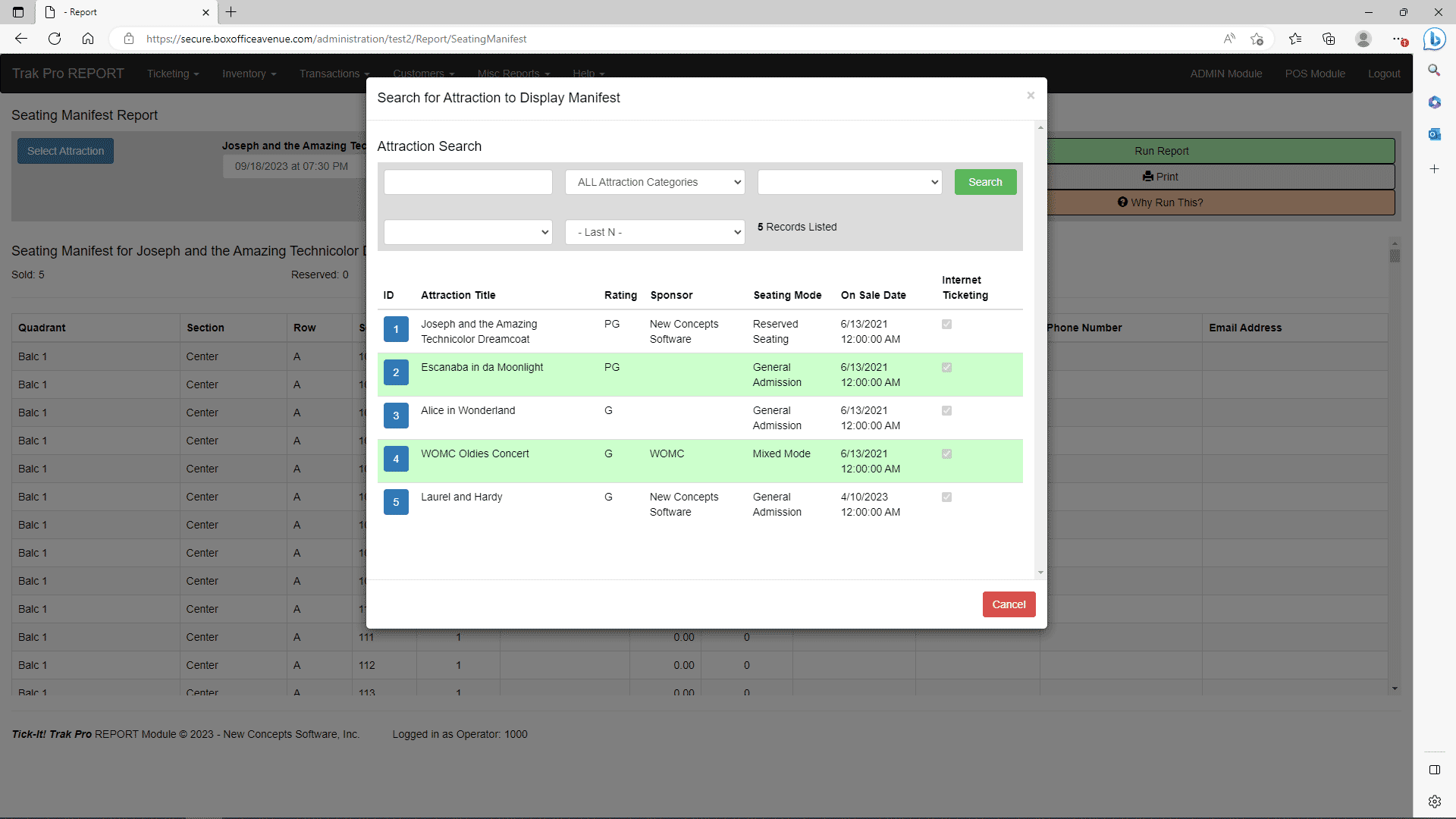Open the Bing Copilot sidebar
1456x819 pixels.
coord(1434,39)
